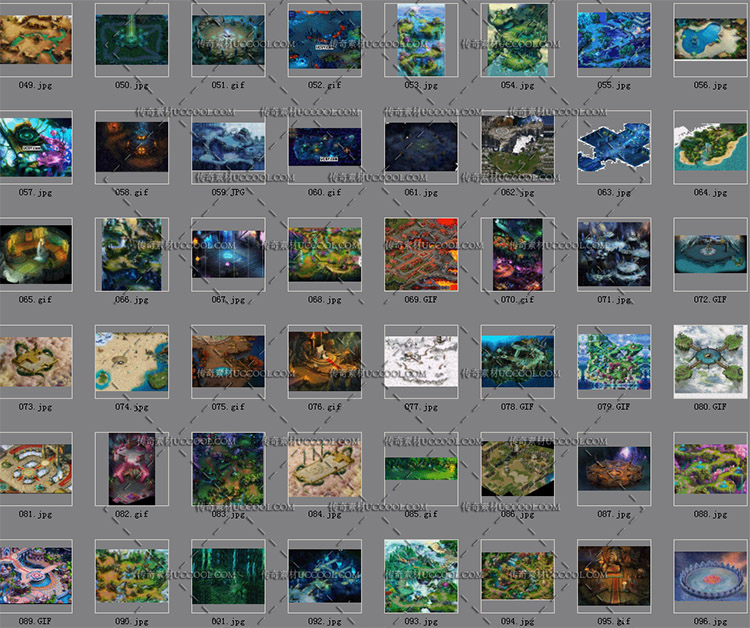Select the 064.jpg island beach thumbnail
Screen dimensions: 750x628
pos(710,147)
